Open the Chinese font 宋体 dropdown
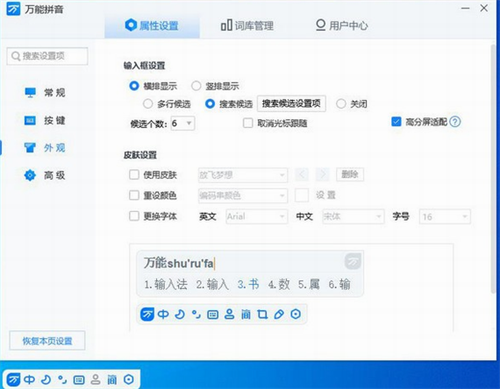500x389 pixels. tap(353, 217)
